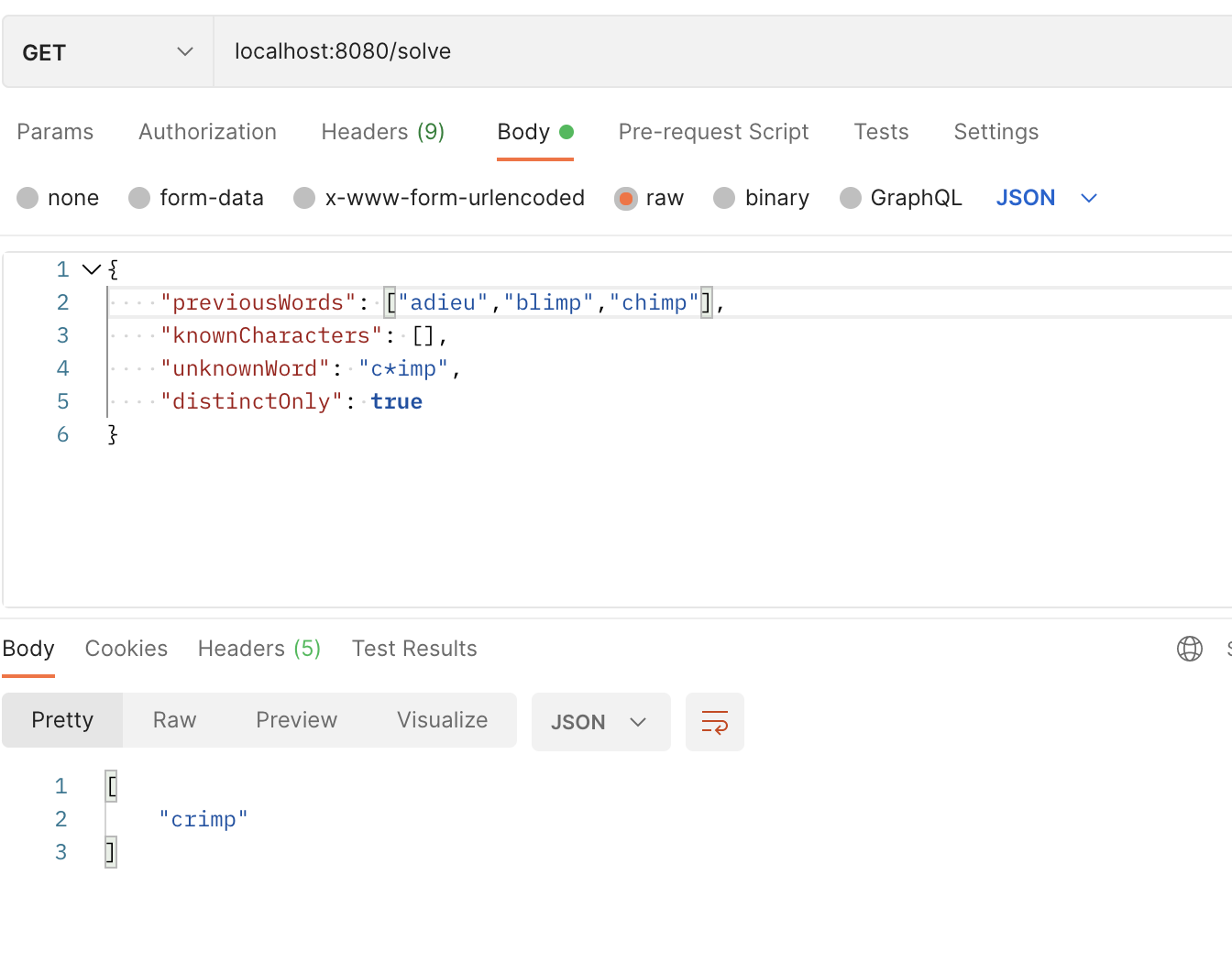This screenshot has width=1232, height=973.
Task: Switch to the Authorization tab
Action: point(207,131)
